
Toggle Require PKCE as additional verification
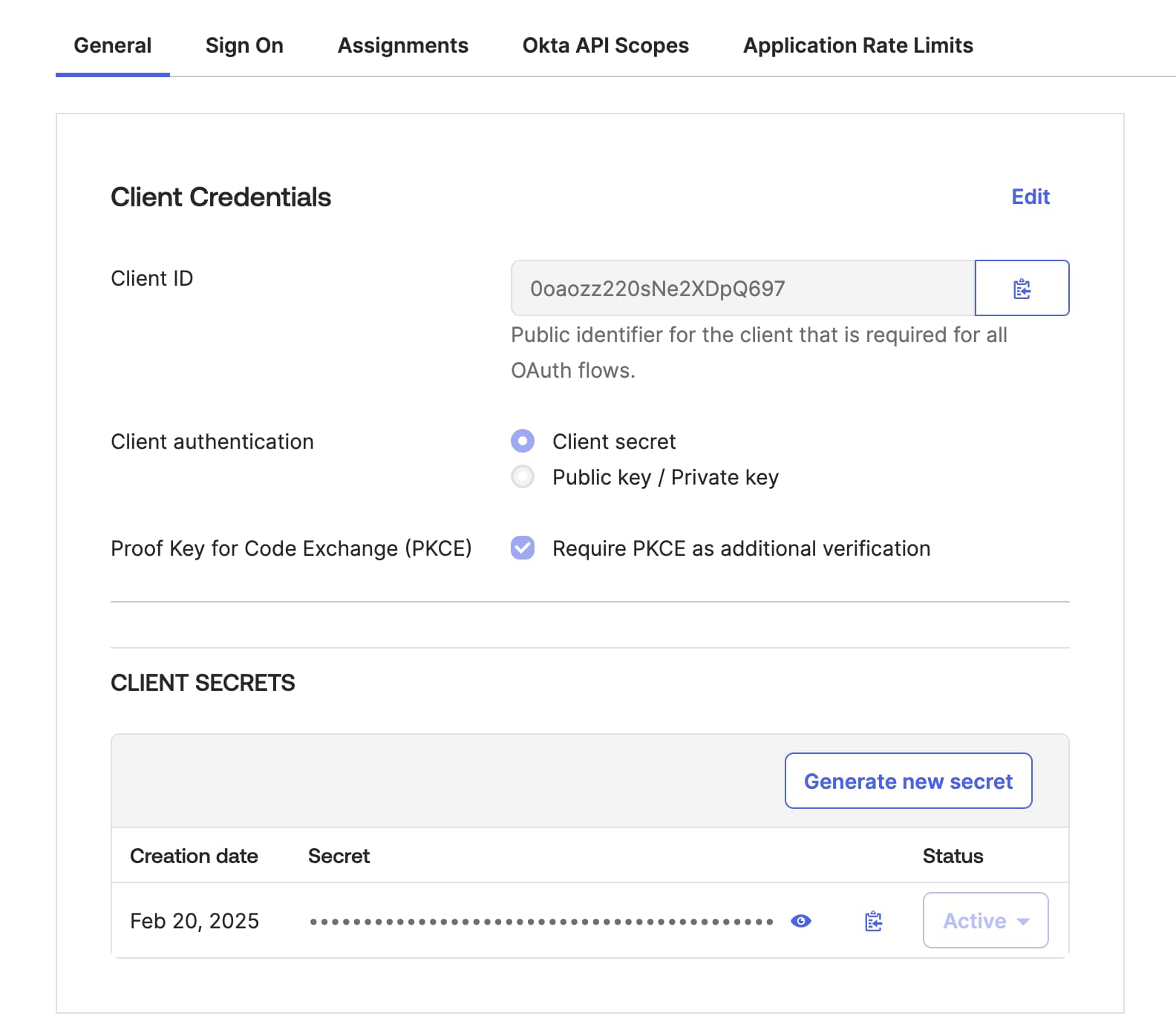click(523, 548)
